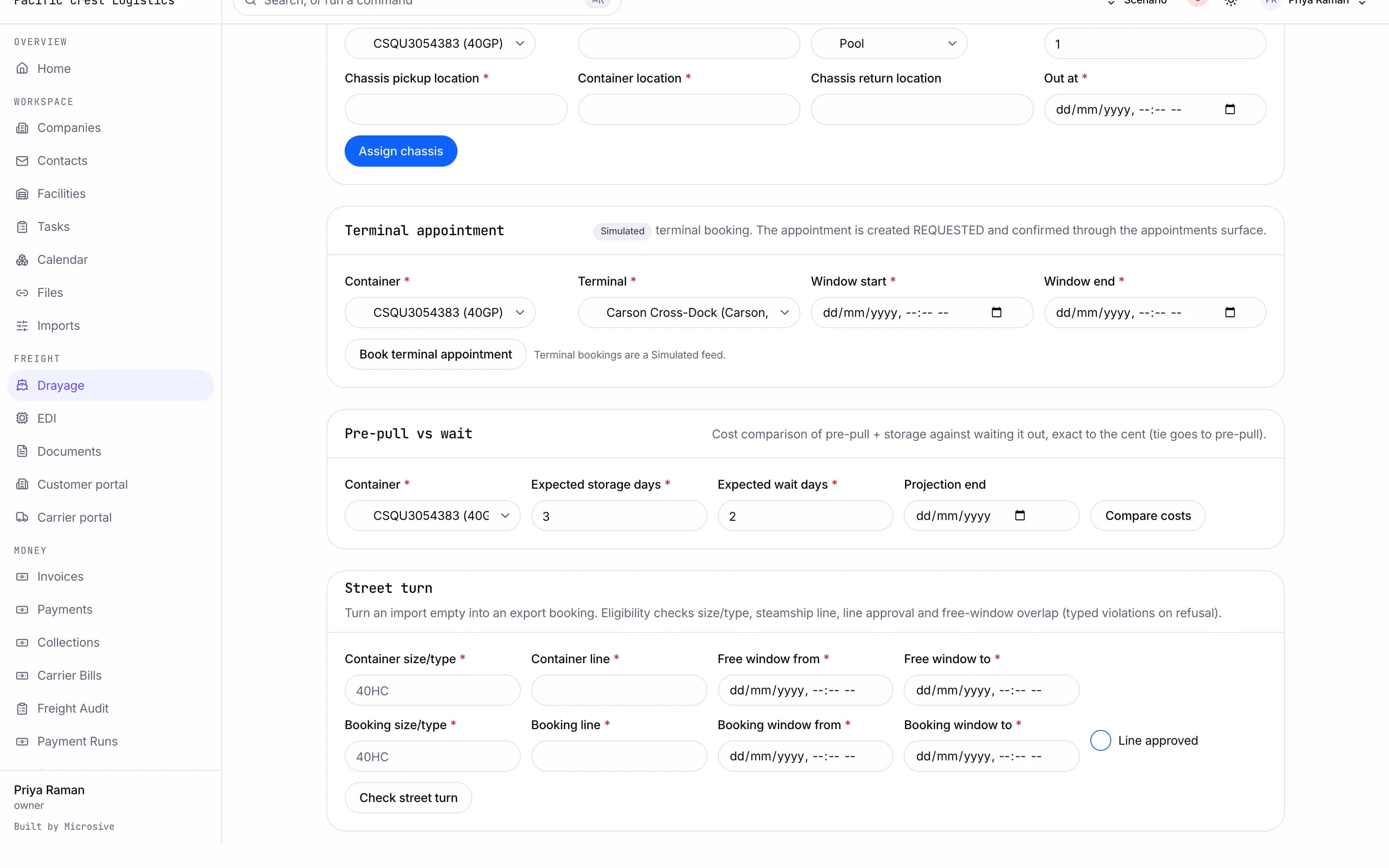The image size is (1389, 868).
Task: Click the Assign chassis button
Action: (401, 151)
